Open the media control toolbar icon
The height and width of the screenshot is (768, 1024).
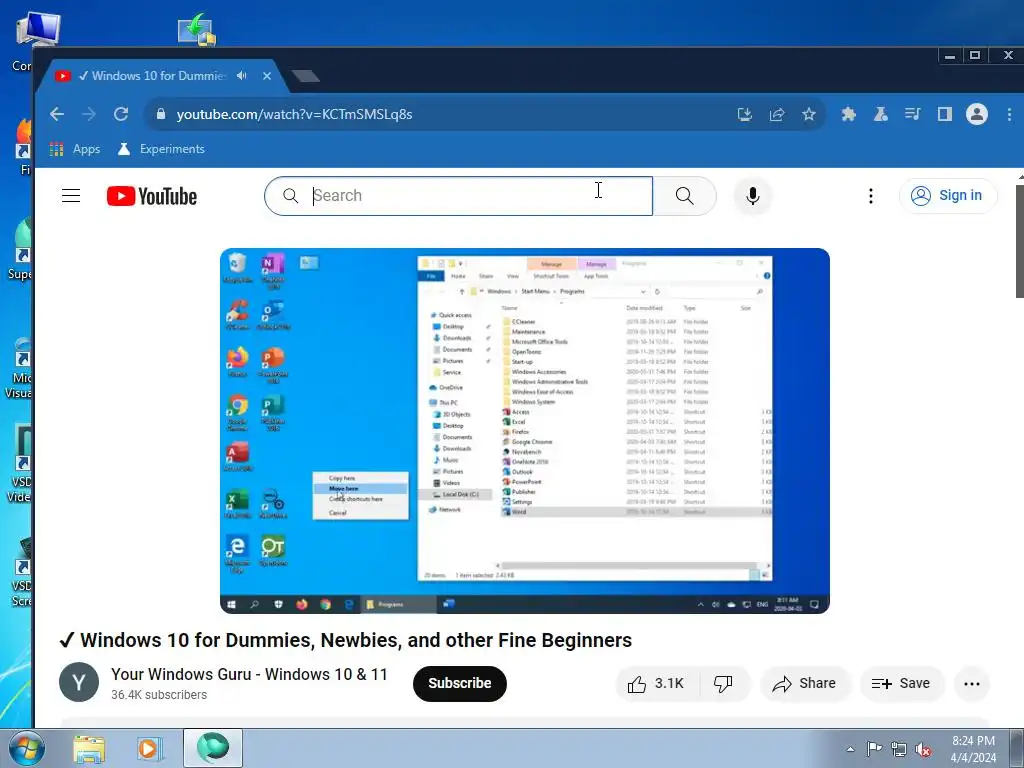(912, 115)
